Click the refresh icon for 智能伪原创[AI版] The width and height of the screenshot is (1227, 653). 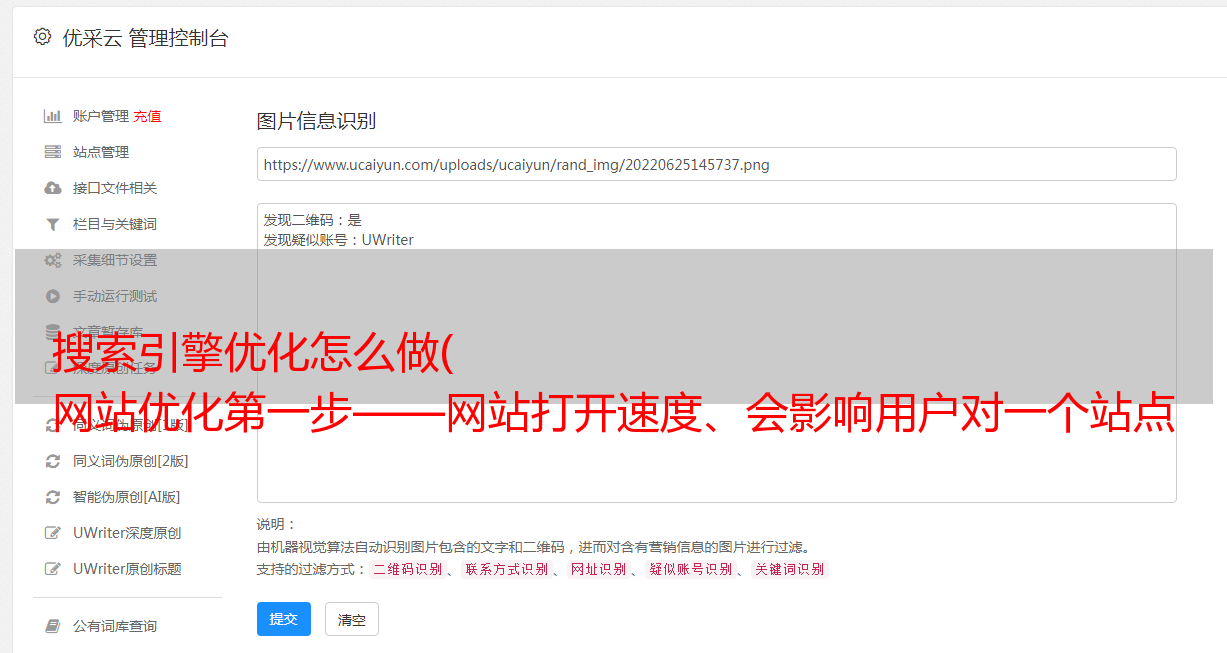53,497
